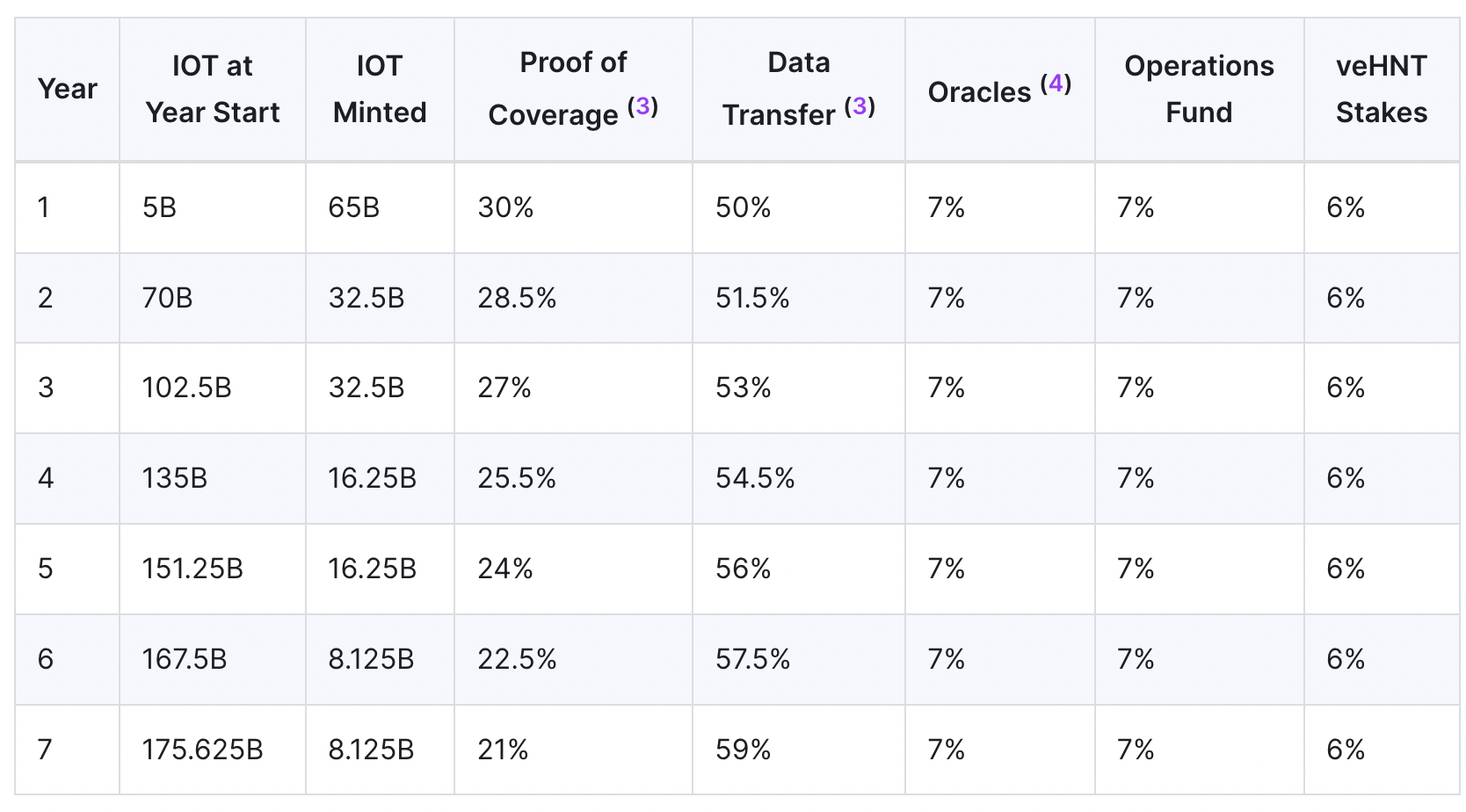Click footnote 3 link beside Data Transfer
1466x812 pixels.
[860, 106]
